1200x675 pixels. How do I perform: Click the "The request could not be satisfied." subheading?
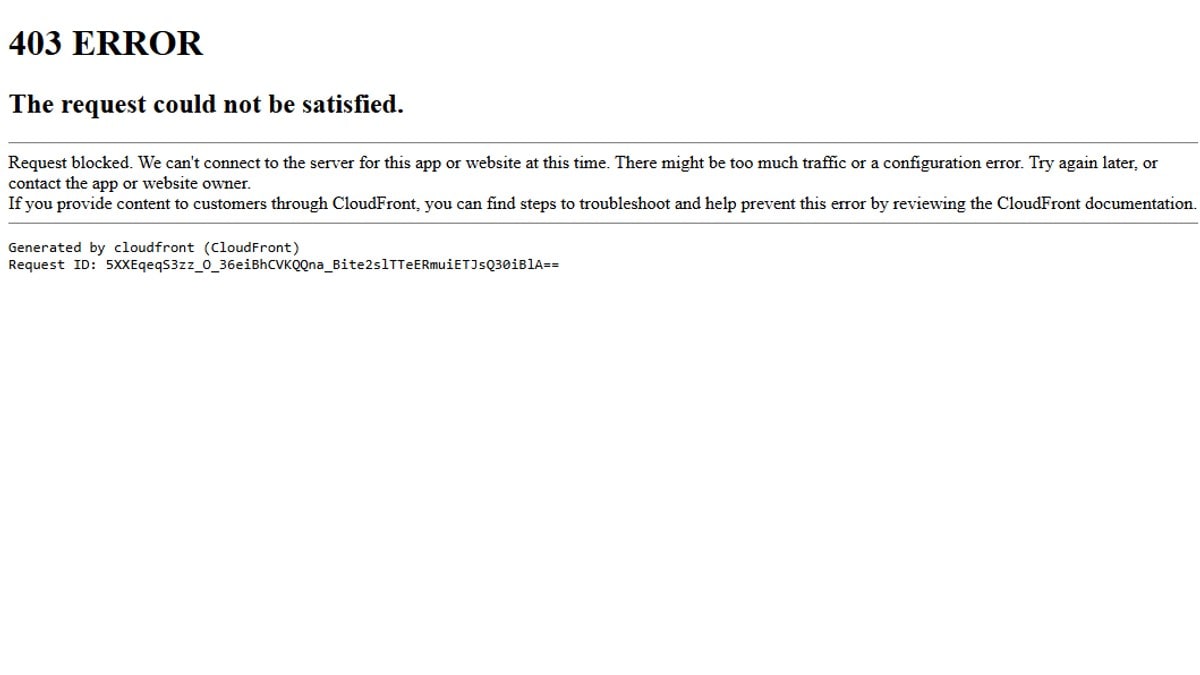(206, 104)
